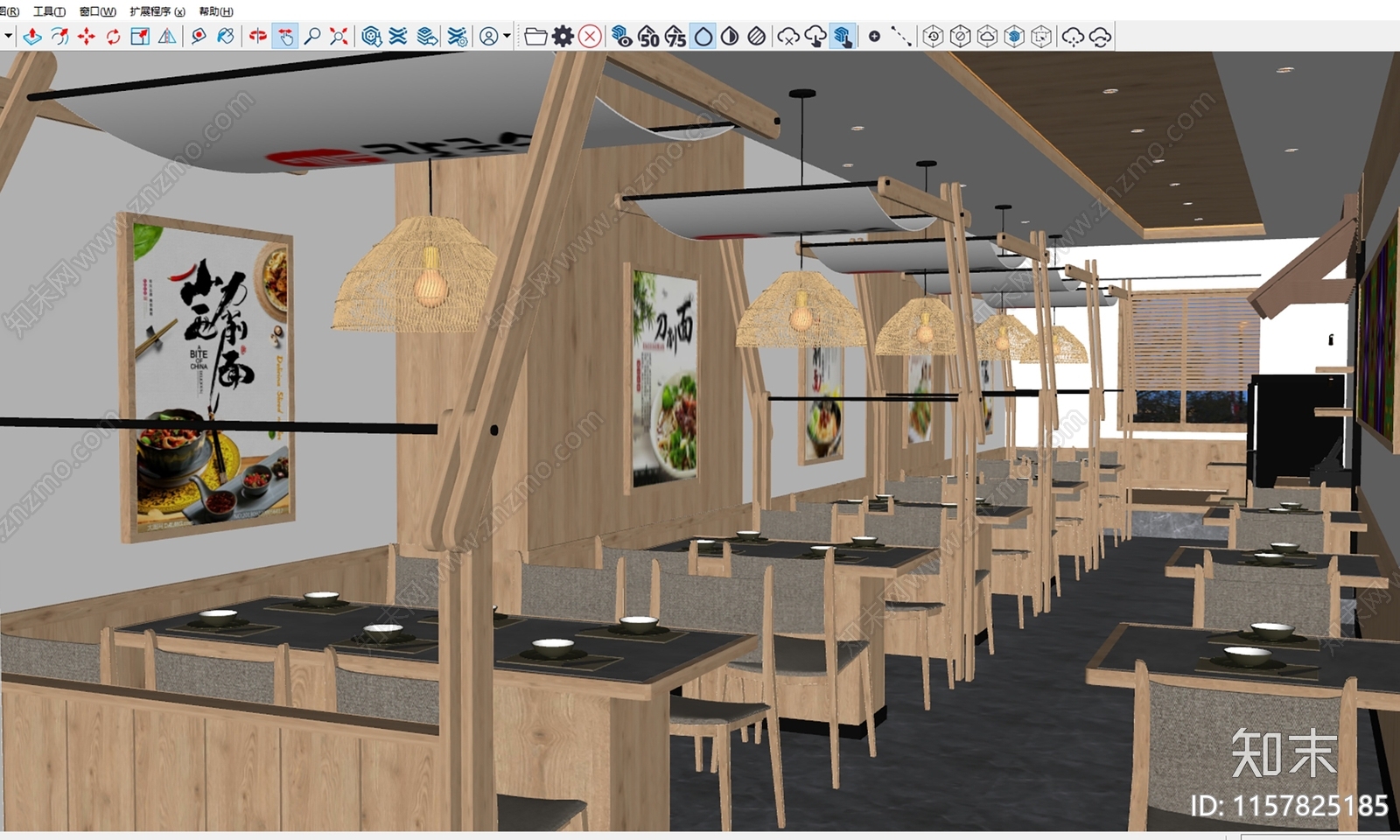Select the Orbit tool
Viewport: 1400px width, 840px height.
[x=257, y=36]
